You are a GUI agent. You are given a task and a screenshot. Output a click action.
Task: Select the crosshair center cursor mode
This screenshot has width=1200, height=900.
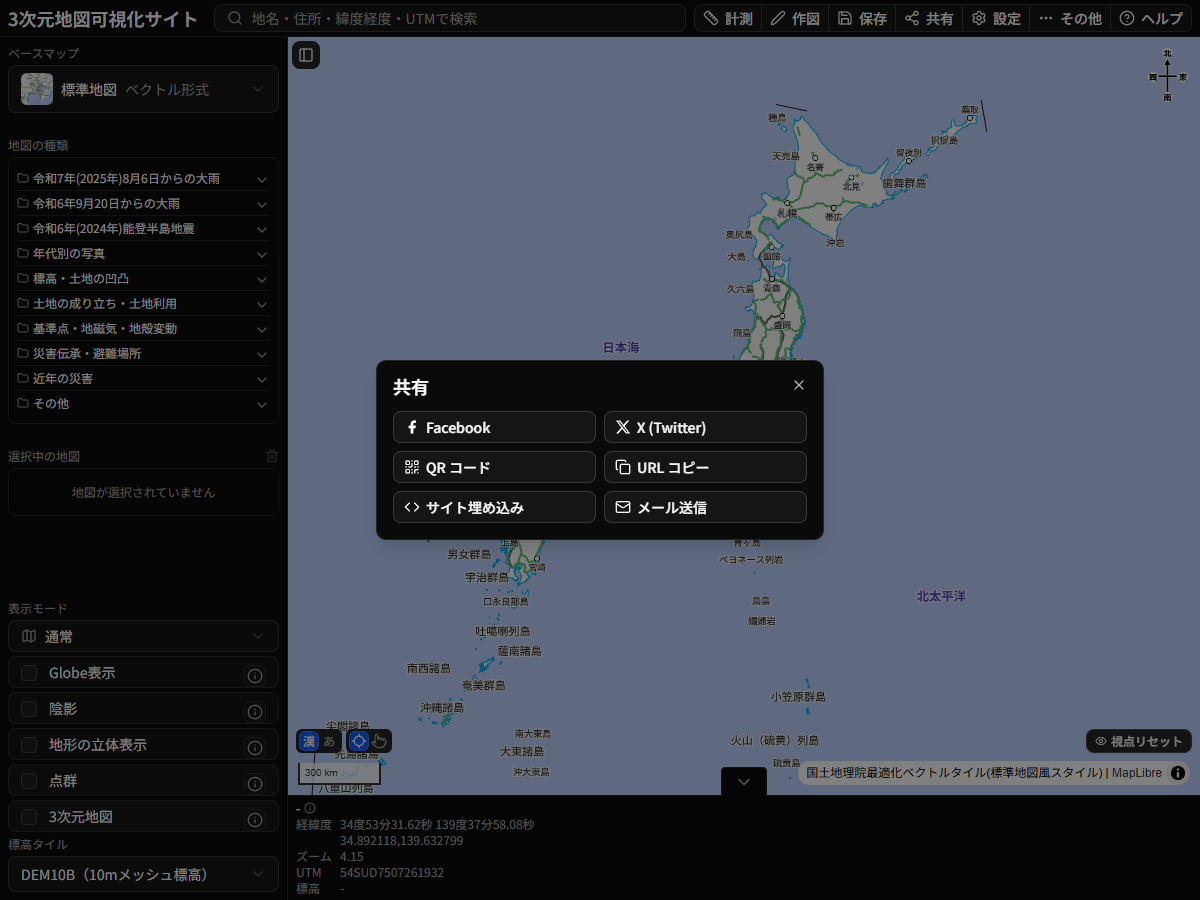[x=359, y=741]
